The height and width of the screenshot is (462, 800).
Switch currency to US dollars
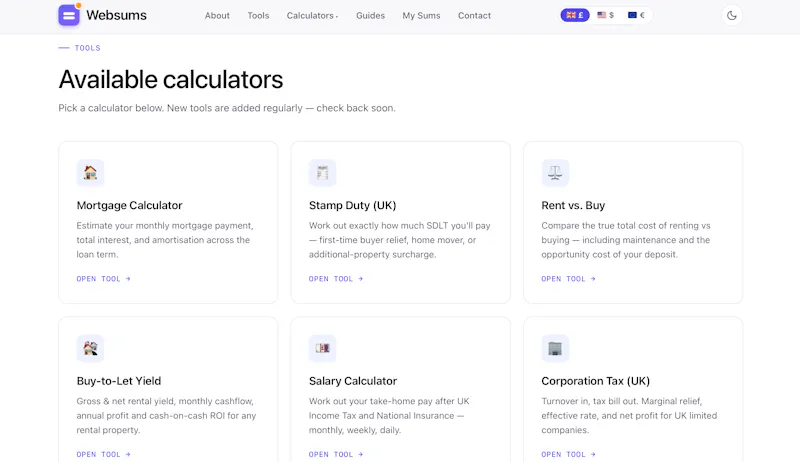click(606, 15)
